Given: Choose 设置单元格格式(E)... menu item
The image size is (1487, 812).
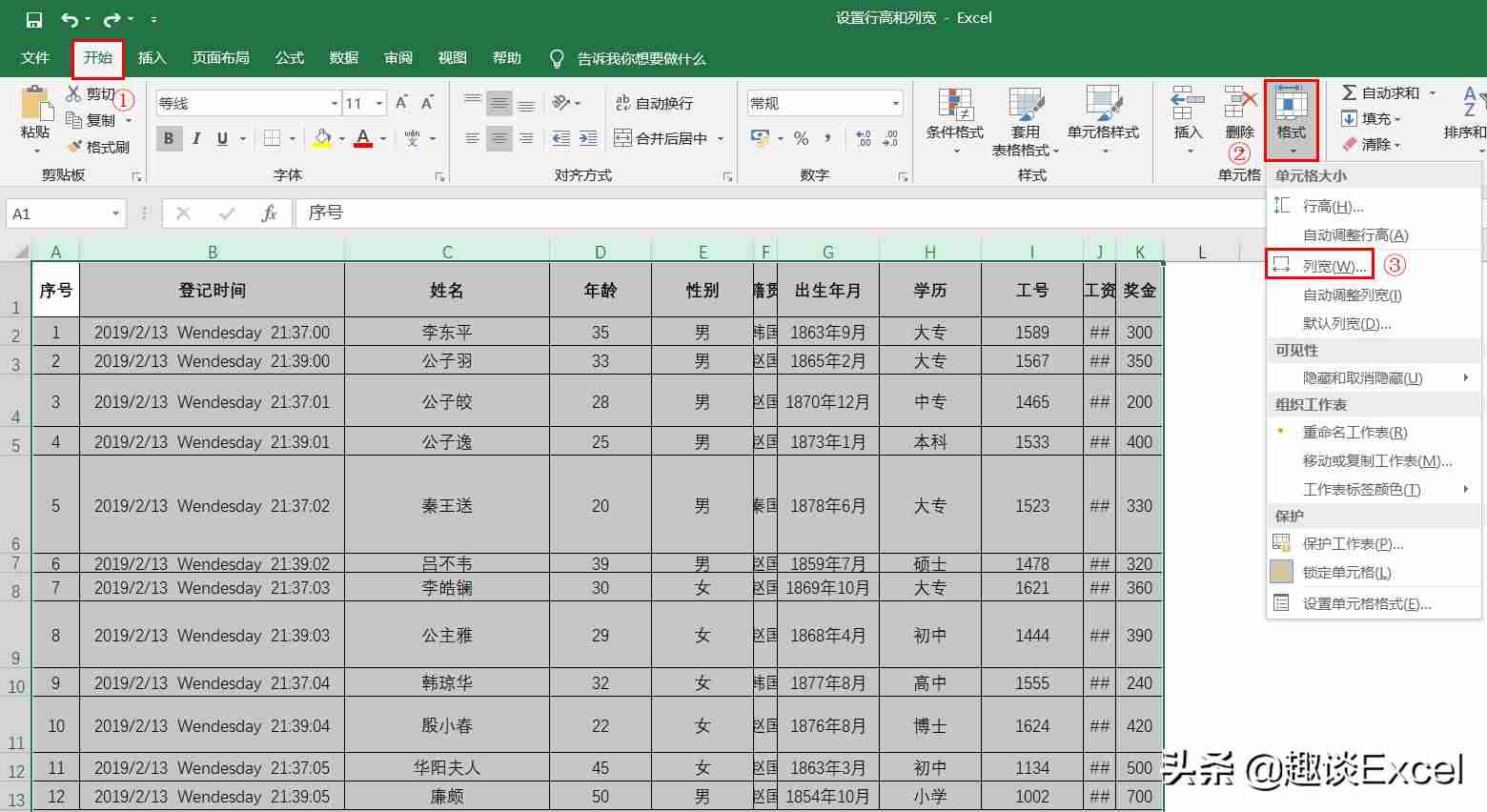Looking at the screenshot, I should tap(1374, 603).
